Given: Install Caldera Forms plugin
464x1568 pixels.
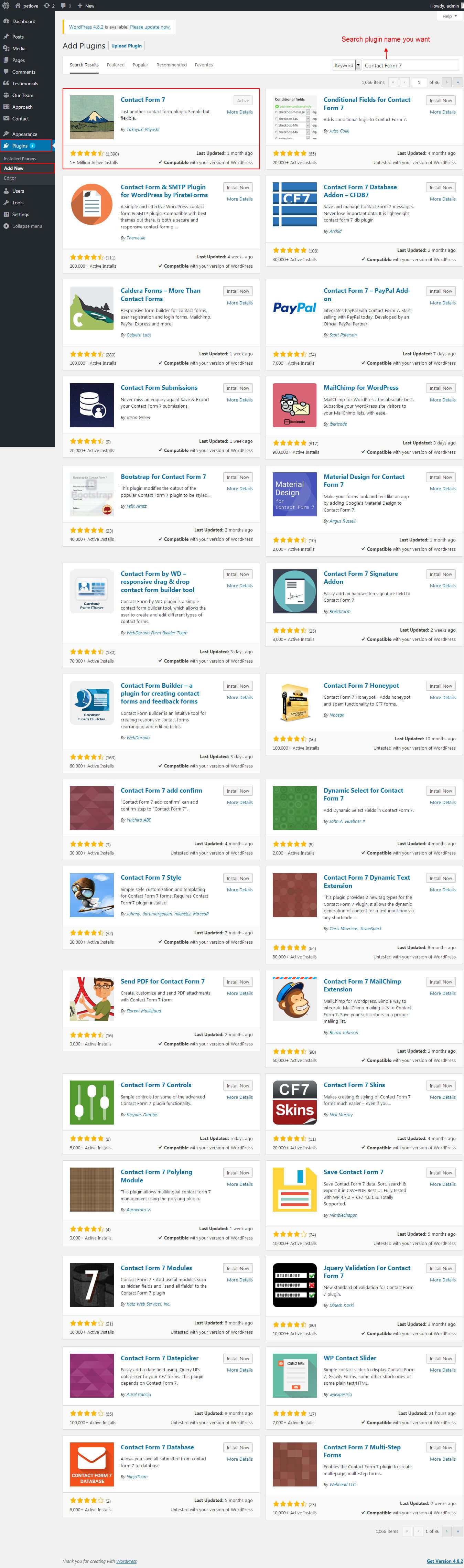Looking at the screenshot, I should coord(238,291).
